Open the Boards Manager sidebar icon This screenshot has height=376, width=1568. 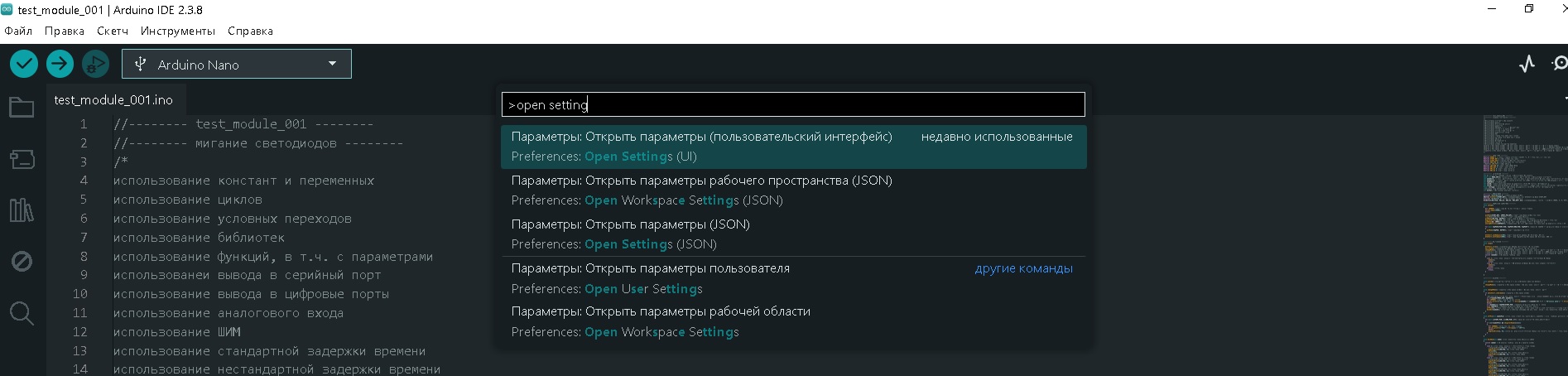(22, 159)
